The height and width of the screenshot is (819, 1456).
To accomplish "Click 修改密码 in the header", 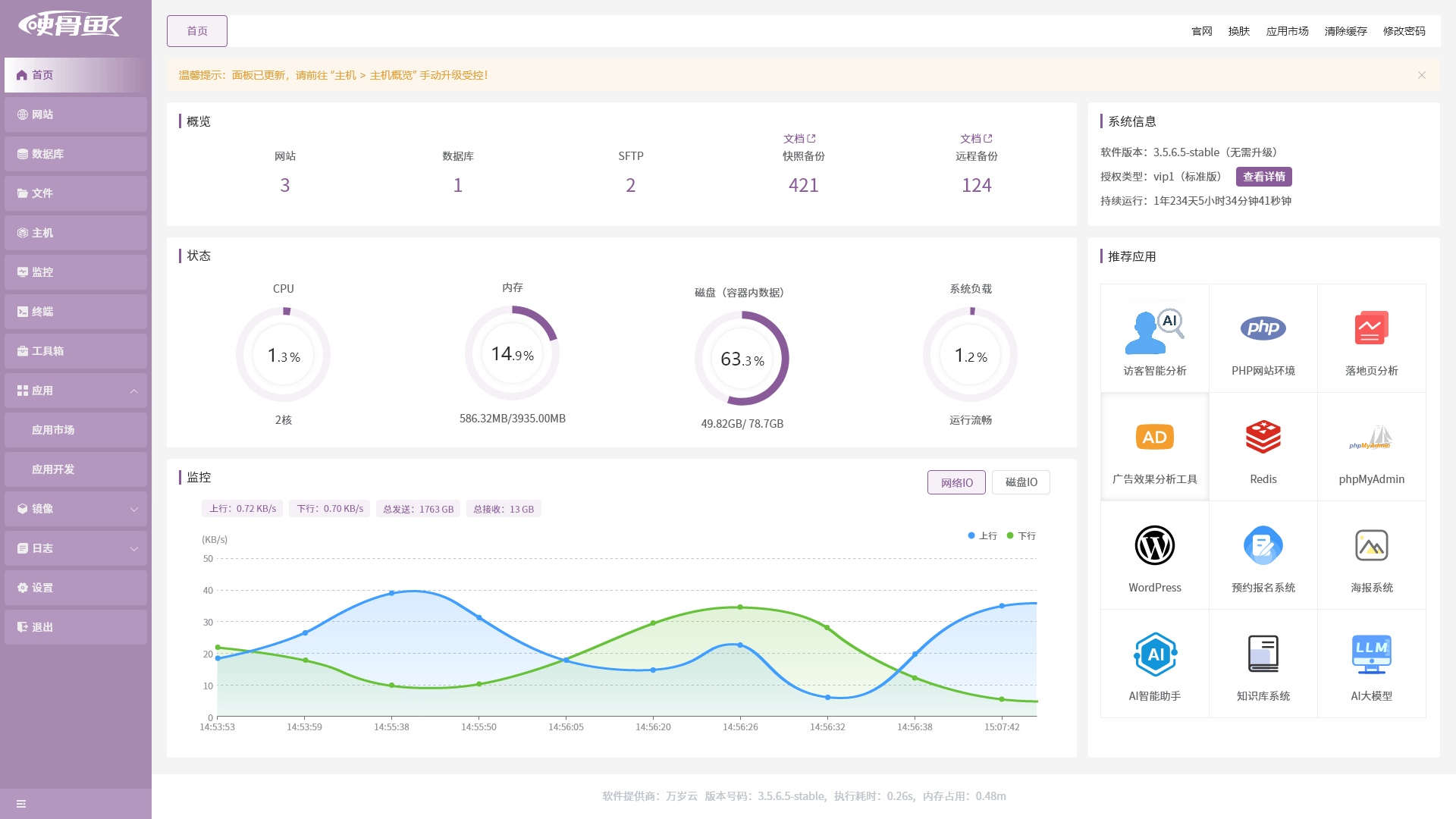I will coord(1404,31).
